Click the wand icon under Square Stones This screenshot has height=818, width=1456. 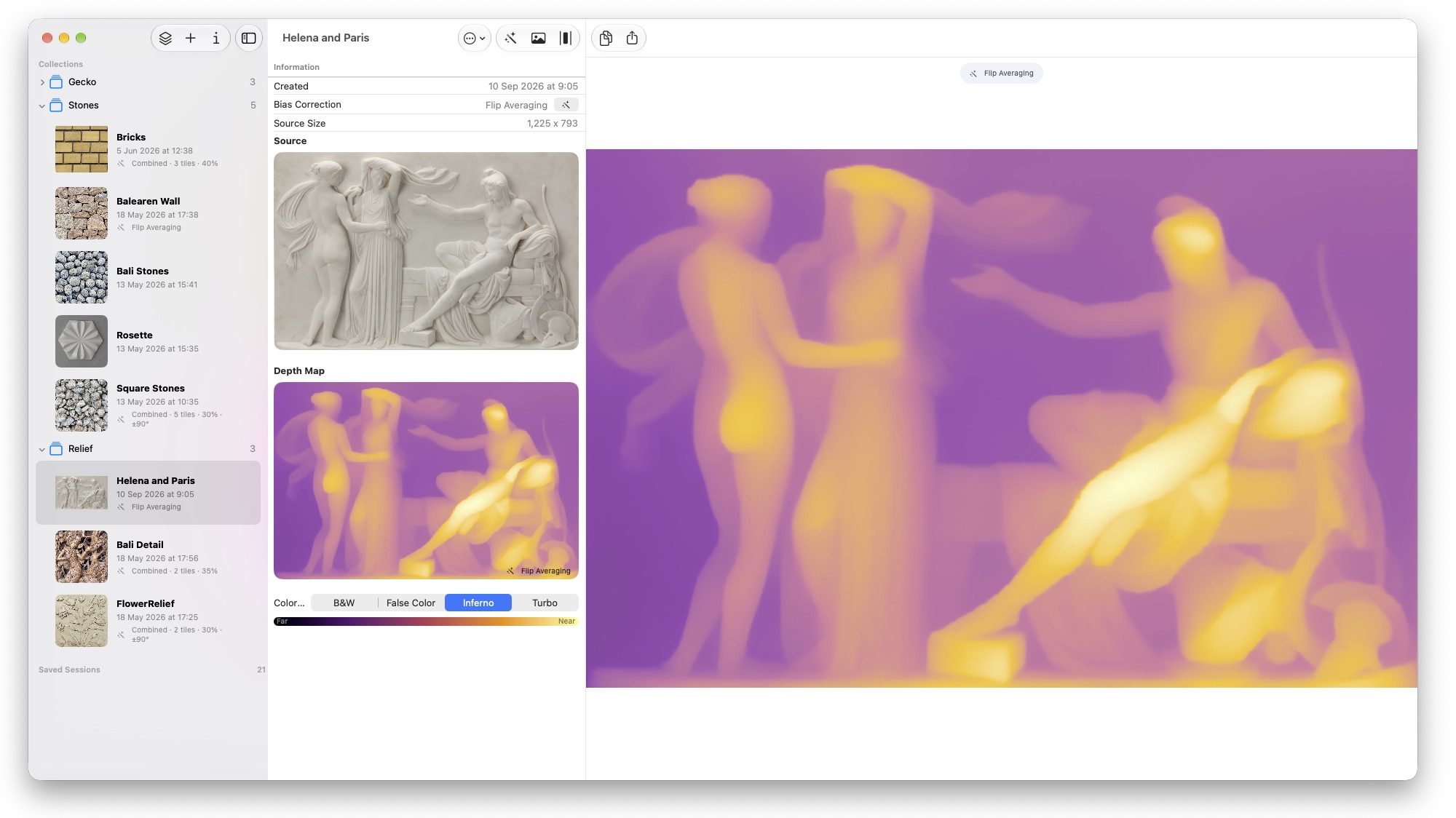[x=121, y=419]
